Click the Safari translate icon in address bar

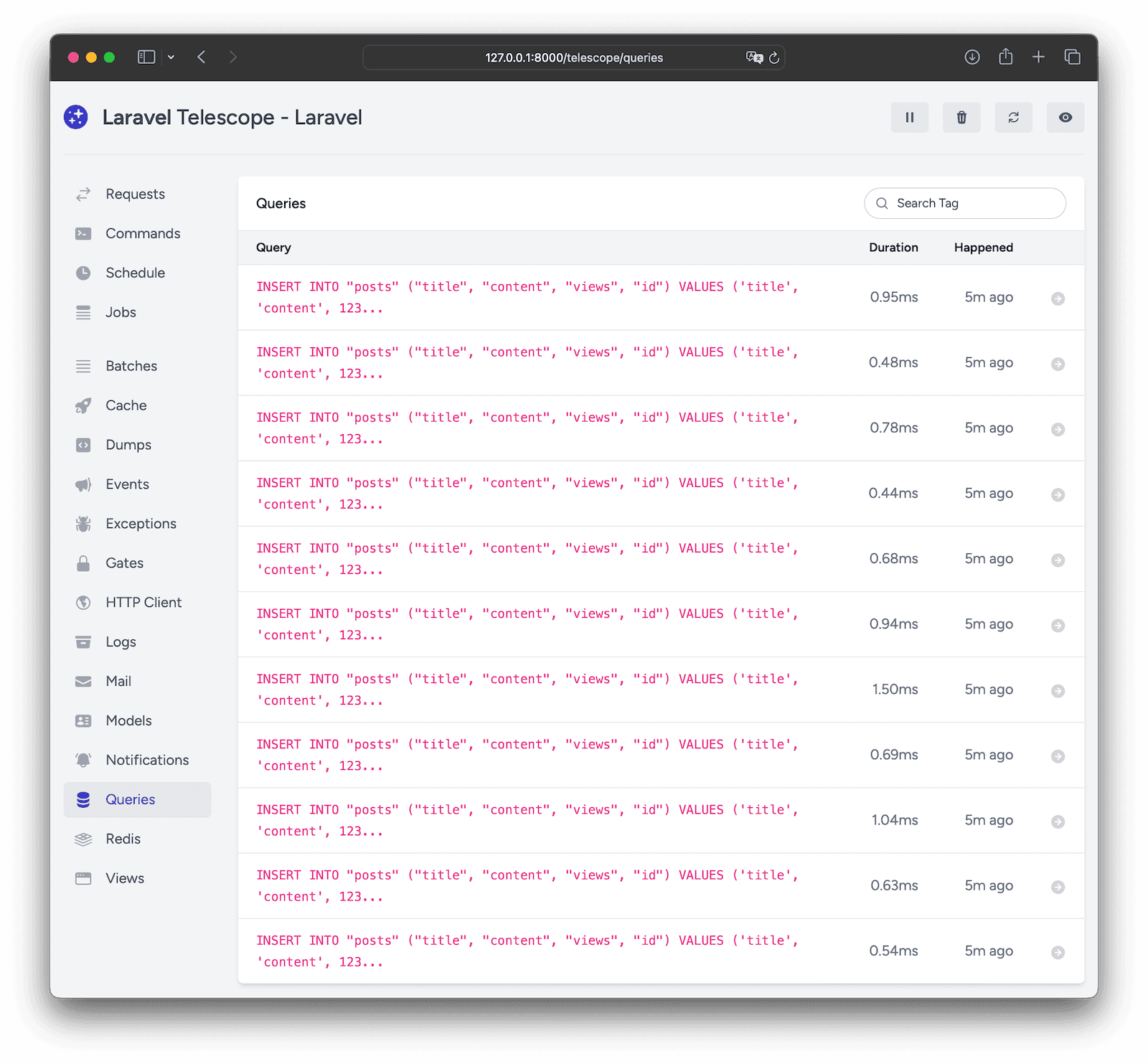point(754,57)
